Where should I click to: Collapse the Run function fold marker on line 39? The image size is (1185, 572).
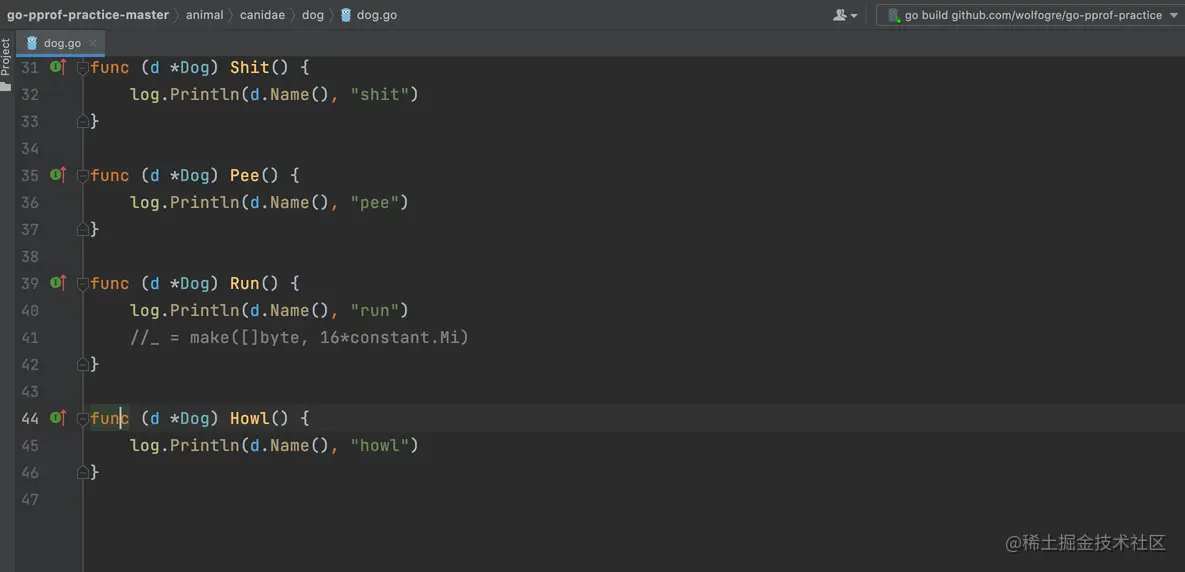click(83, 284)
